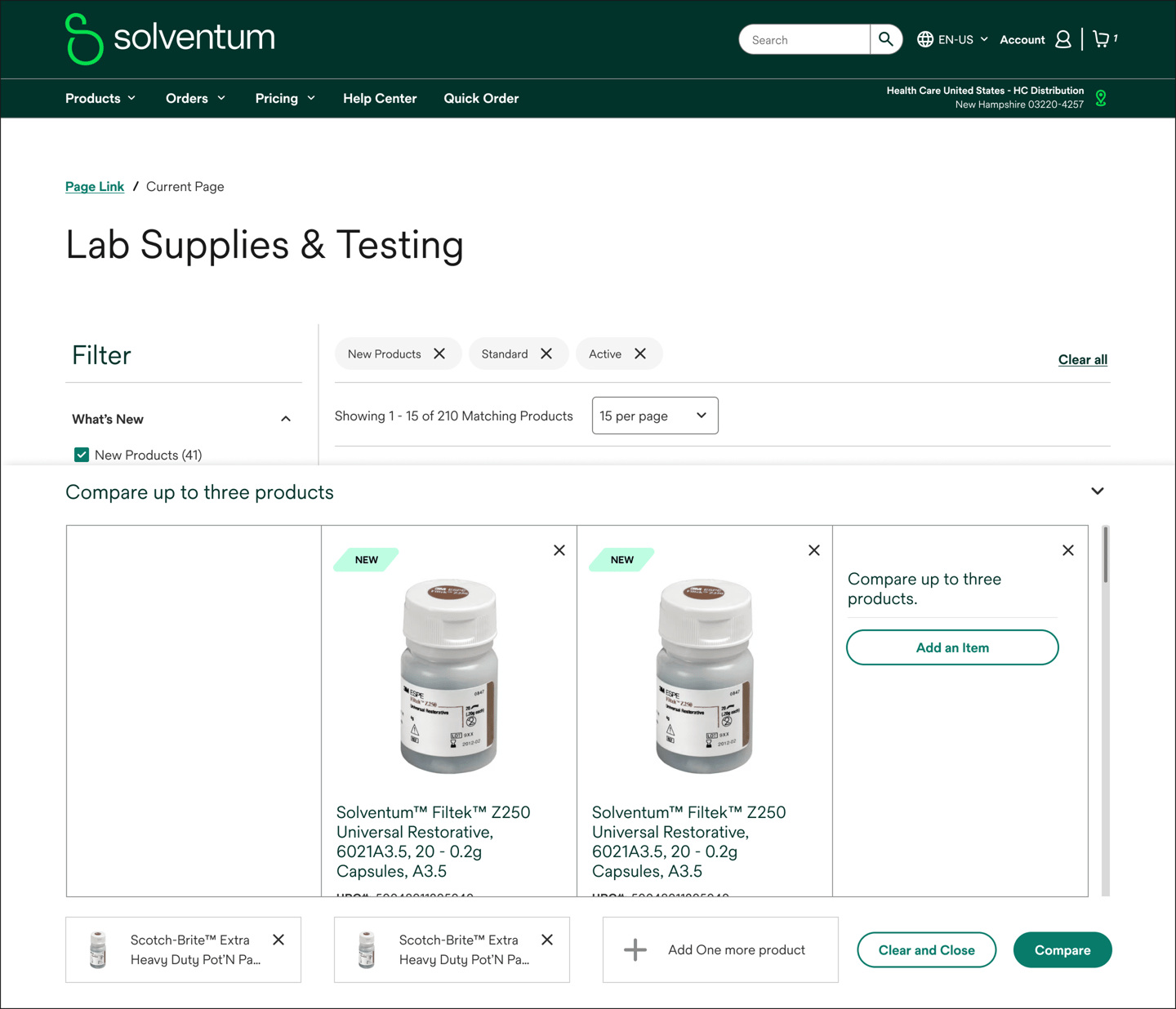Image resolution: width=1176 pixels, height=1009 pixels.
Task: Collapse the What's New filter section
Action: pos(286,419)
